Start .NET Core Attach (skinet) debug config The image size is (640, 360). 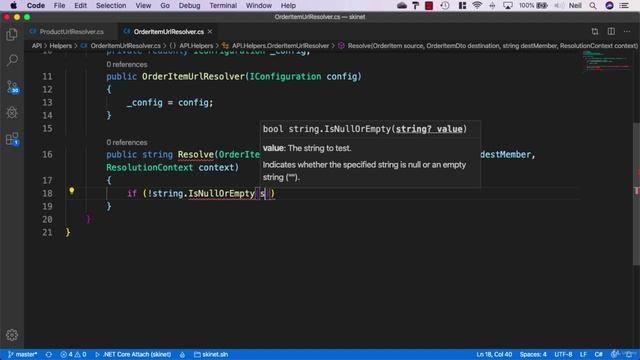click(133, 354)
